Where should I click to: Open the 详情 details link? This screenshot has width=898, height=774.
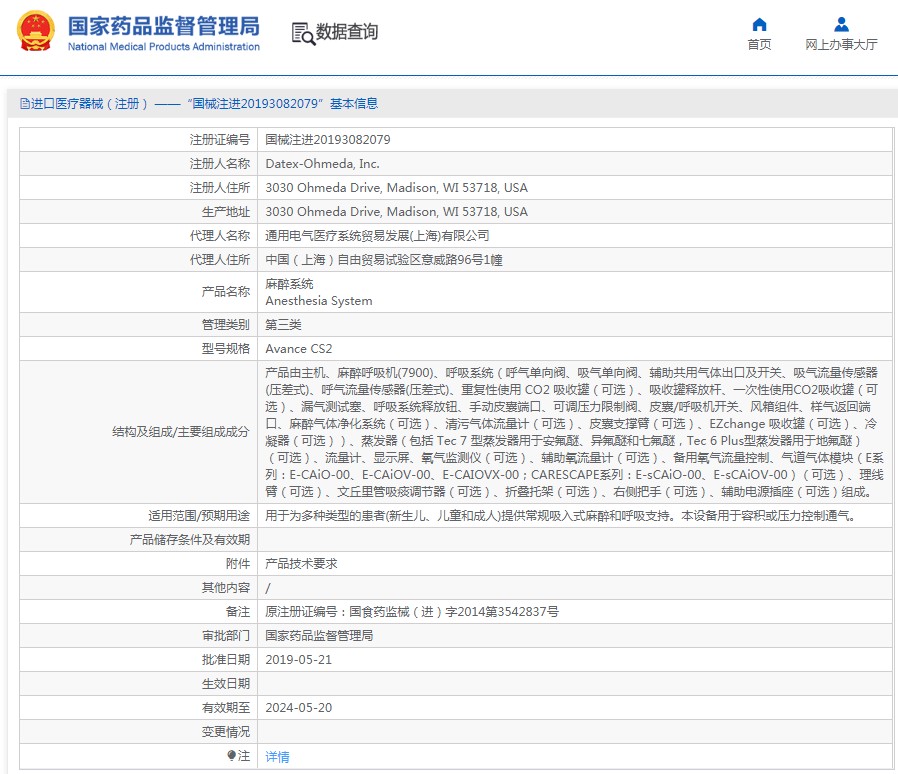coord(277,756)
